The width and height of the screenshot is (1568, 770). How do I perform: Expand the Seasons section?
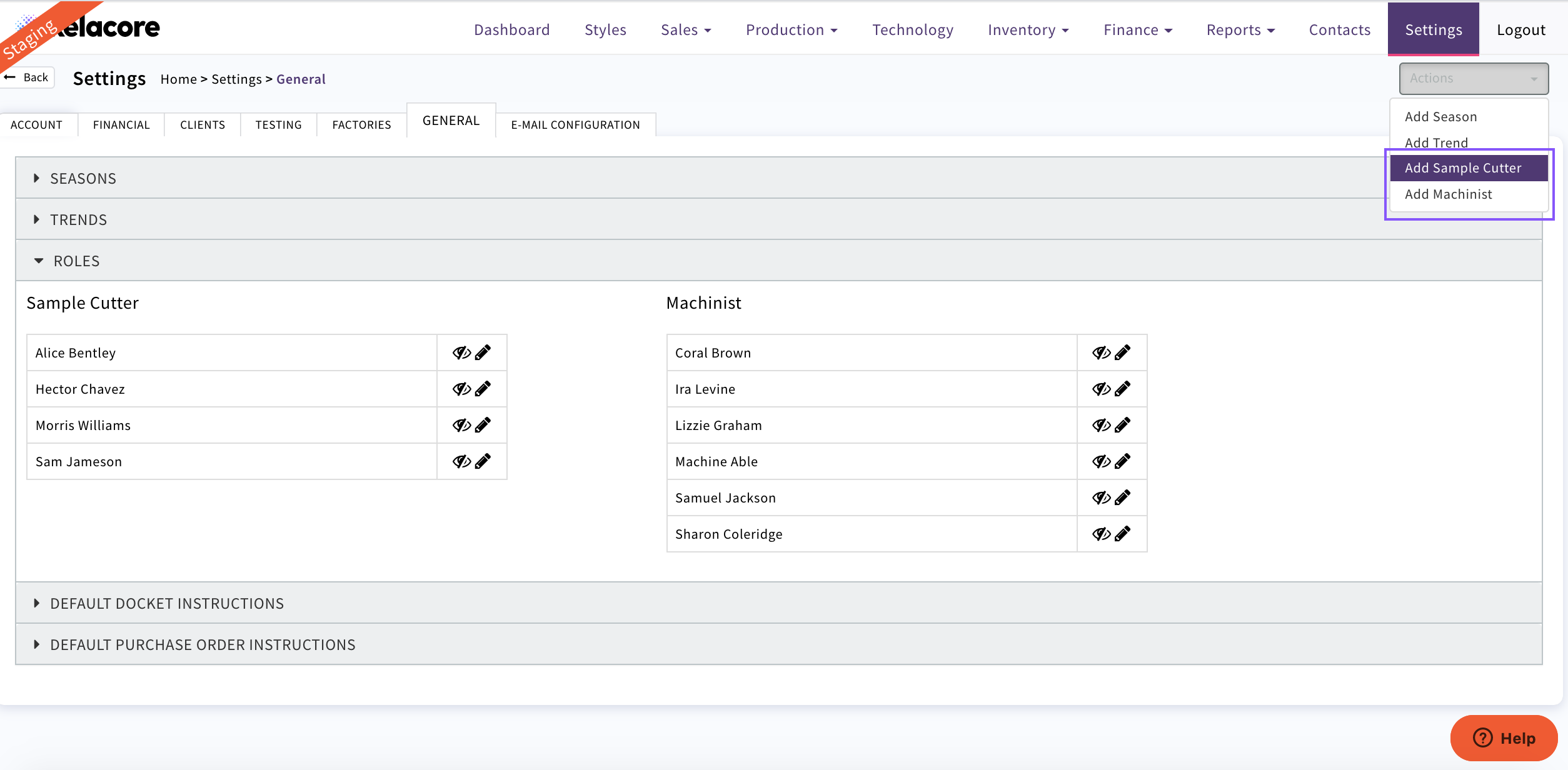pos(83,179)
